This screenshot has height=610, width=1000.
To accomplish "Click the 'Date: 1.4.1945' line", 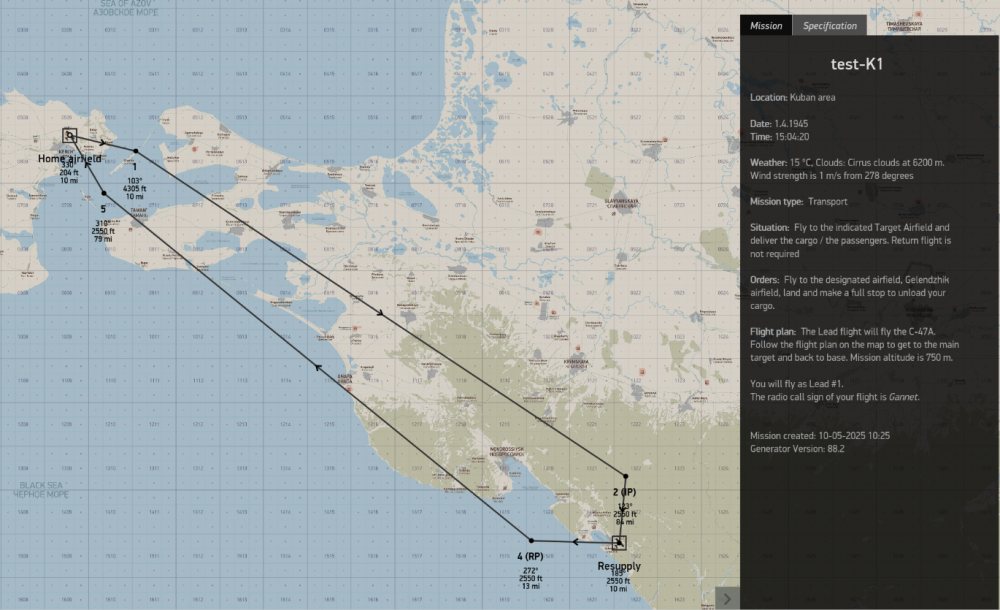I will click(779, 124).
